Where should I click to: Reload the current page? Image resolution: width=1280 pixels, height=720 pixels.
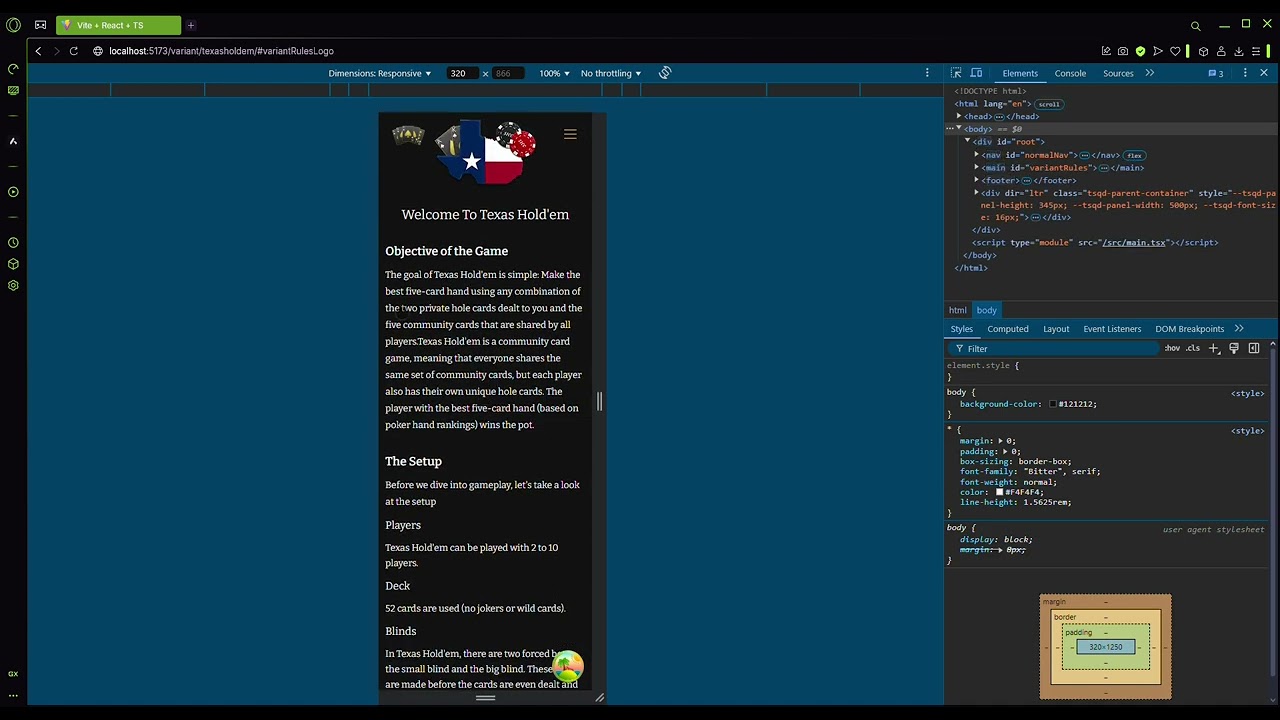point(74,51)
